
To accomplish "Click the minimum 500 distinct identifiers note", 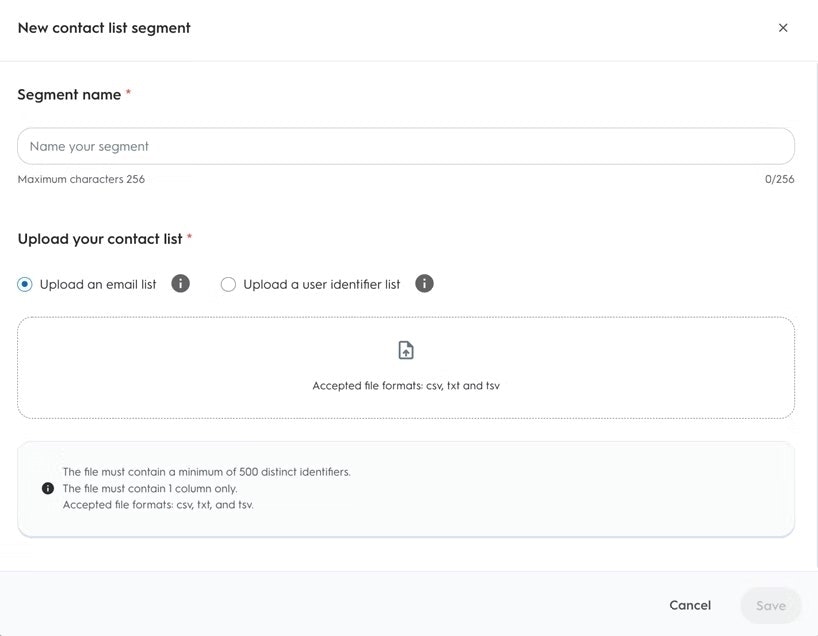I will pos(206,472).
